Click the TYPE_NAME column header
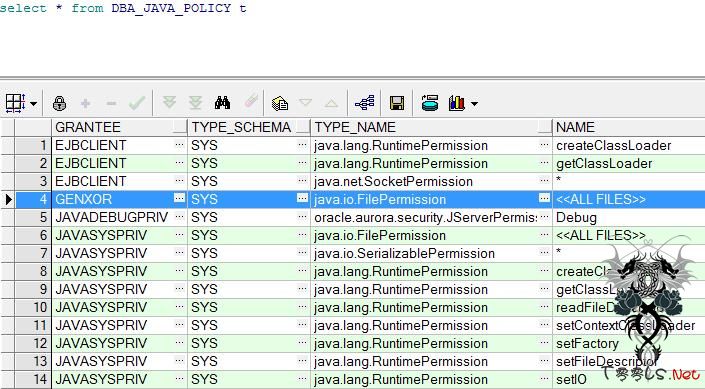Screen dimensions: 705x389 click(x=431, y=127)
